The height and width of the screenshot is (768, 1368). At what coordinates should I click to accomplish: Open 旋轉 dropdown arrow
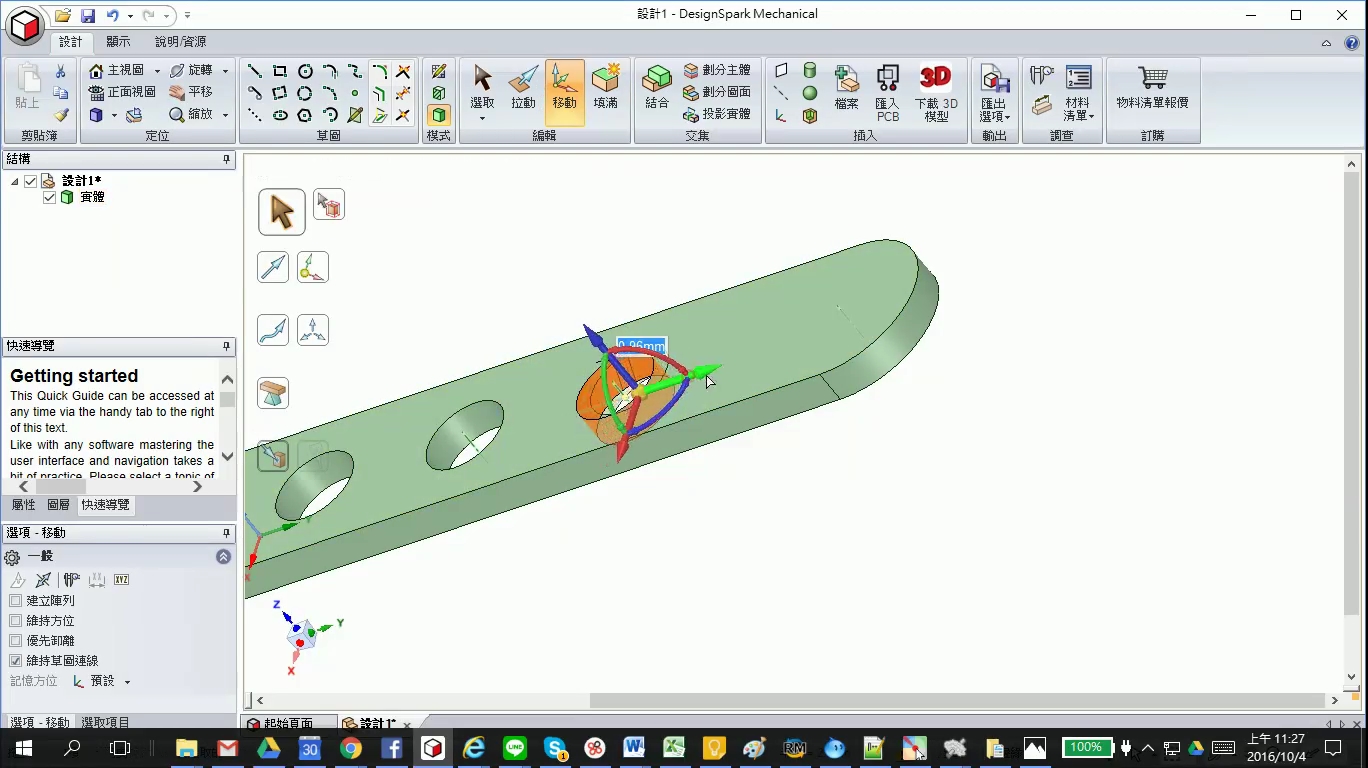point(225,71)
